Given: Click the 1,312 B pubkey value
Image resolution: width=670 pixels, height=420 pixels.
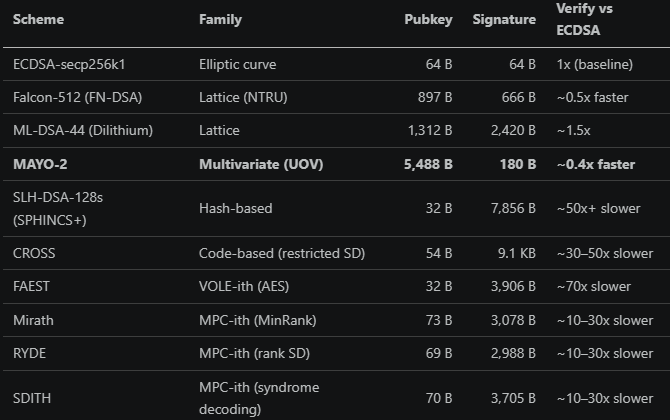Looking at the screenshot, I should point(430,130).
